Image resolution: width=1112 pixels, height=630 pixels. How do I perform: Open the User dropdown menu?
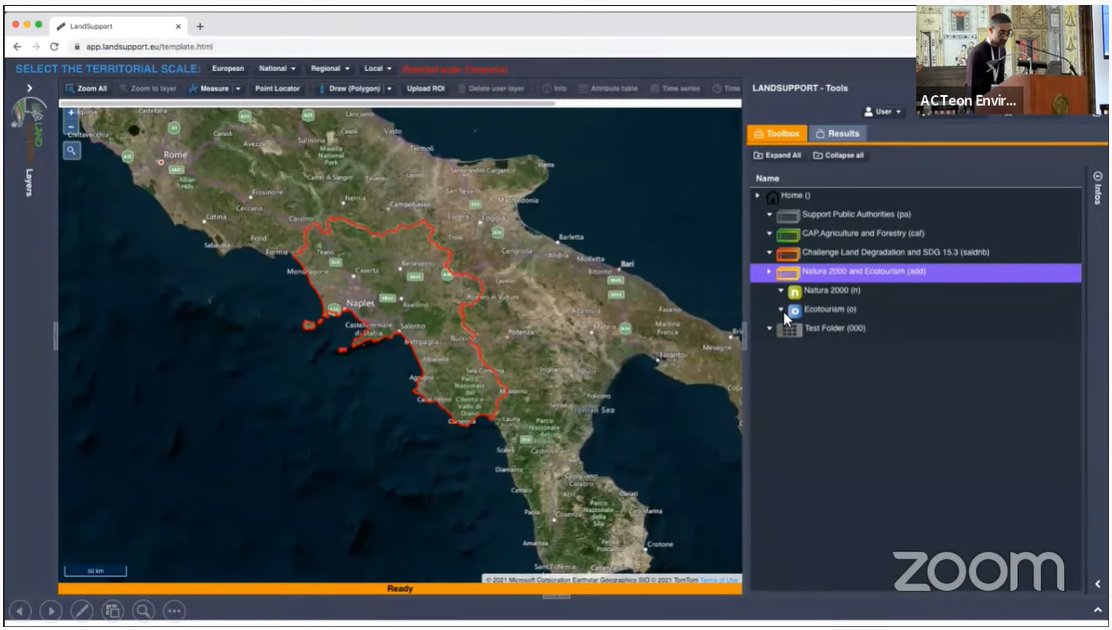click(x=882, y=111)
